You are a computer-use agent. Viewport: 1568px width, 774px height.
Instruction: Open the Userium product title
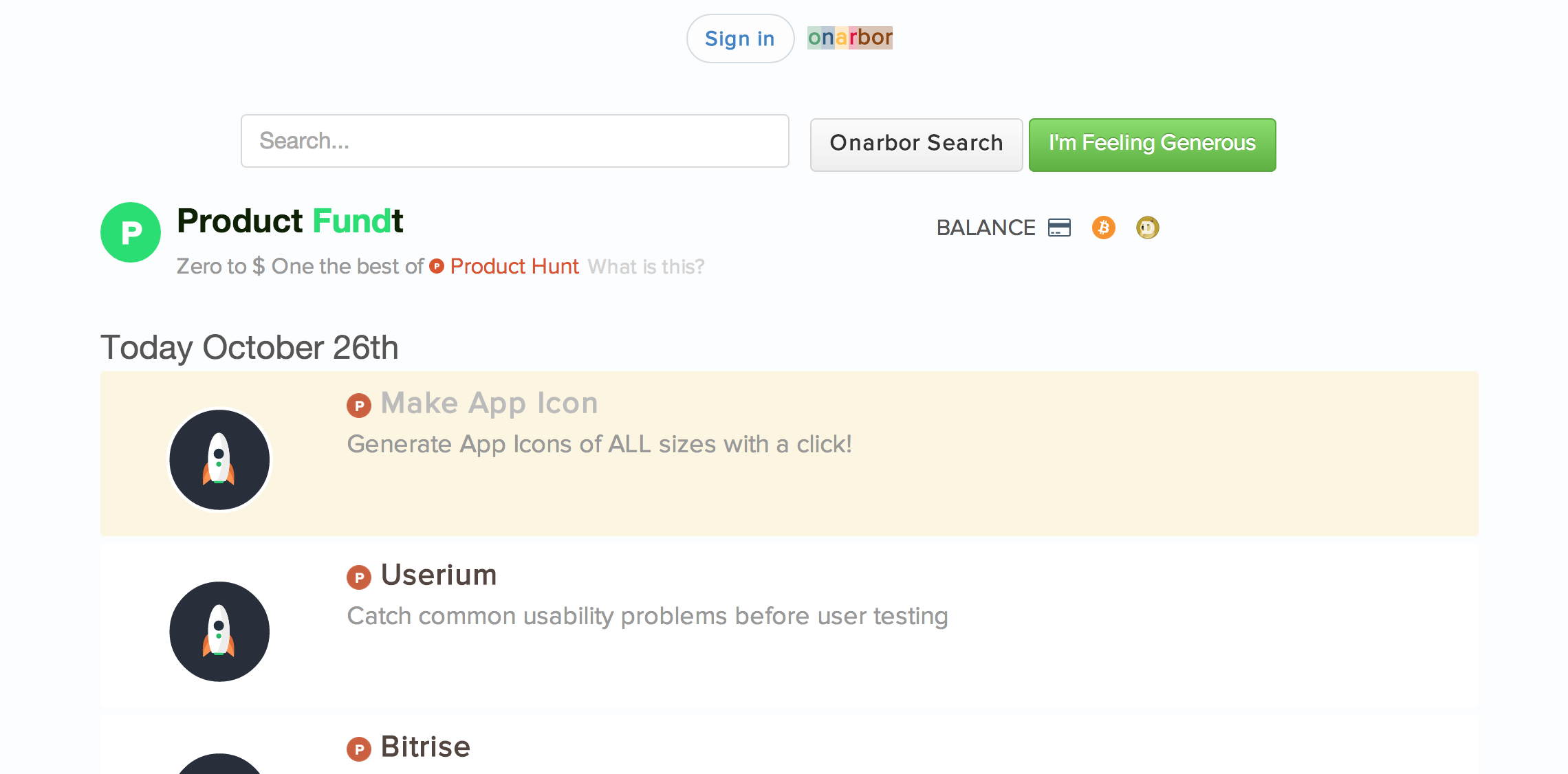pos(439,575)
